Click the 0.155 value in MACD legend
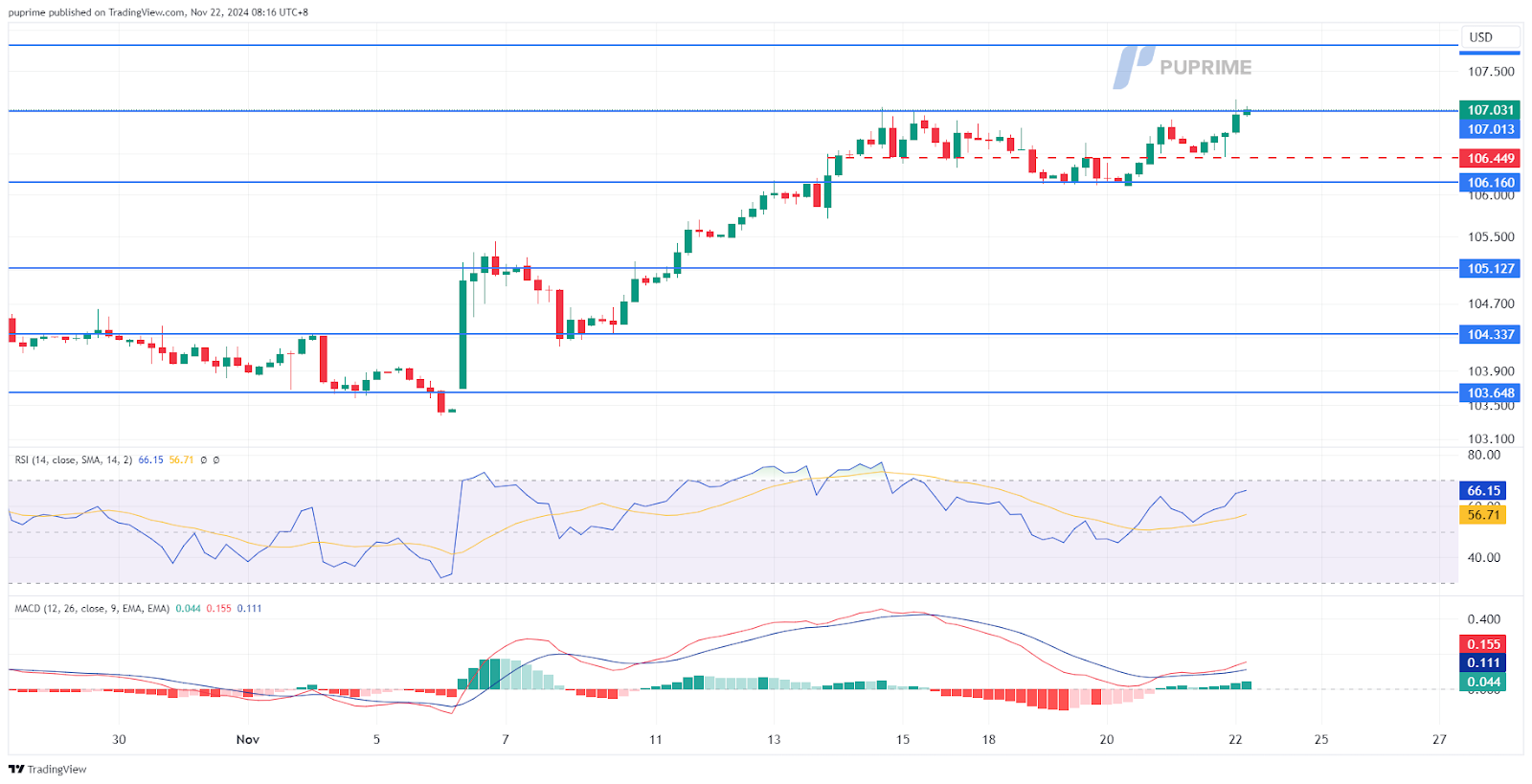 point(219,608)
